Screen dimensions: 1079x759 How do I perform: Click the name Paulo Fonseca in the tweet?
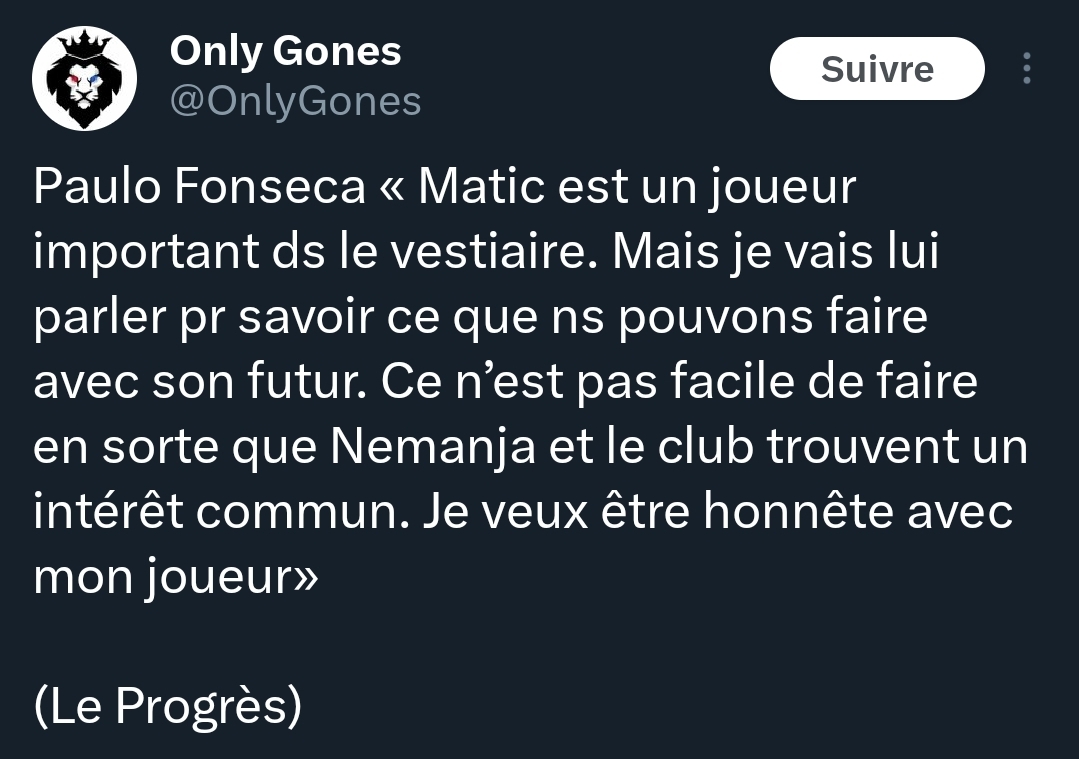click(x=200, y=186)
